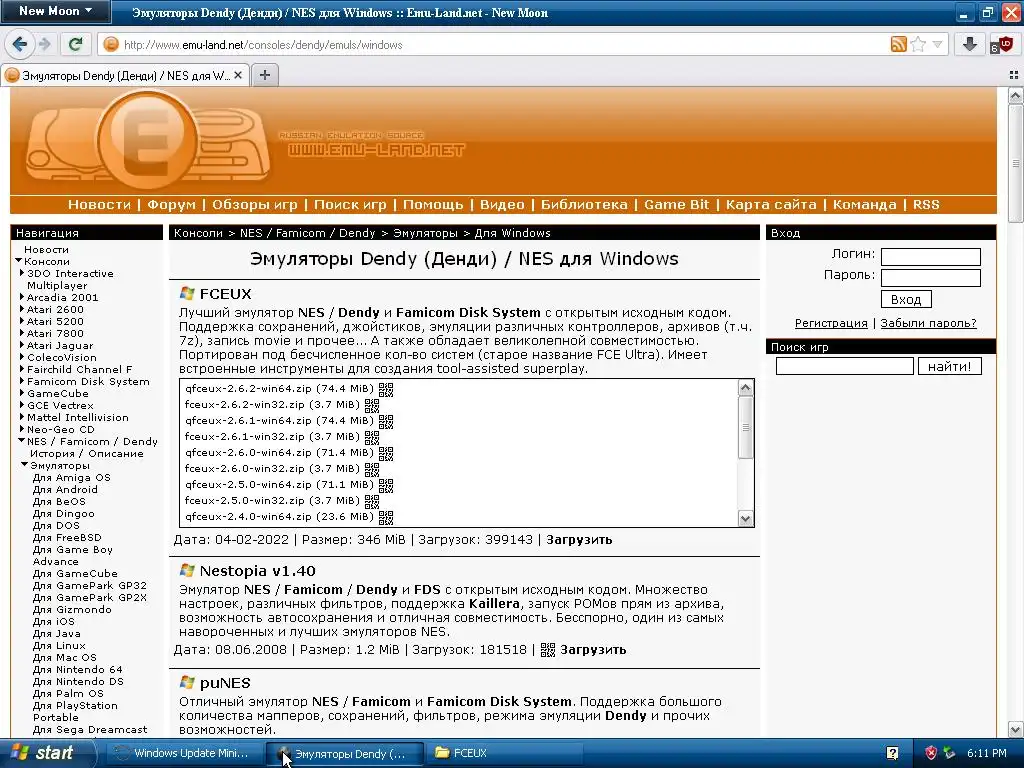Click the QR code icon next to fceux-2.6.1-win32.zip
Screen dimensions: 1024x768
pyautogui.click(x=372, y=437)
